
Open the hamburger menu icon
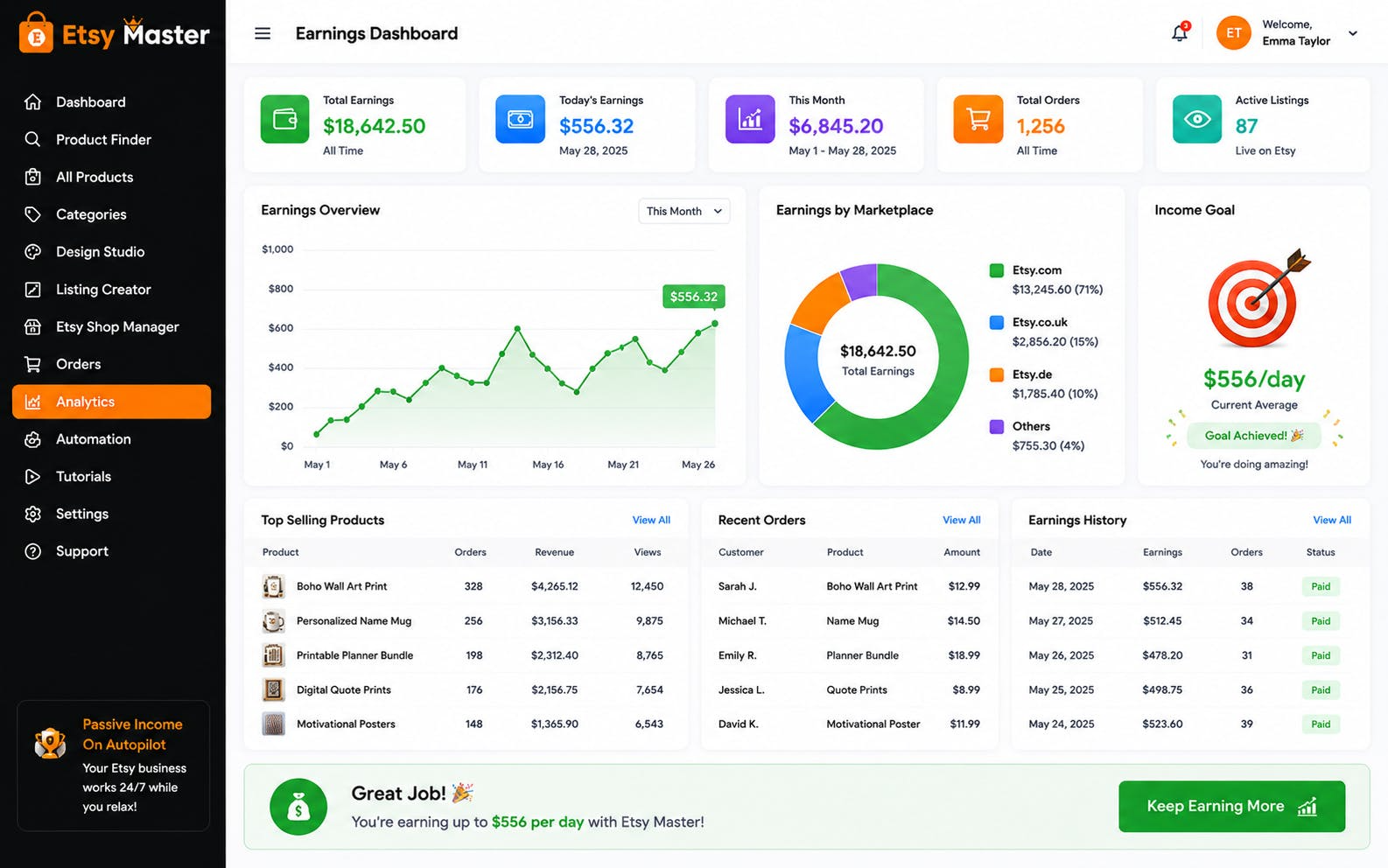pyautogui.click(x=263, y=33)
